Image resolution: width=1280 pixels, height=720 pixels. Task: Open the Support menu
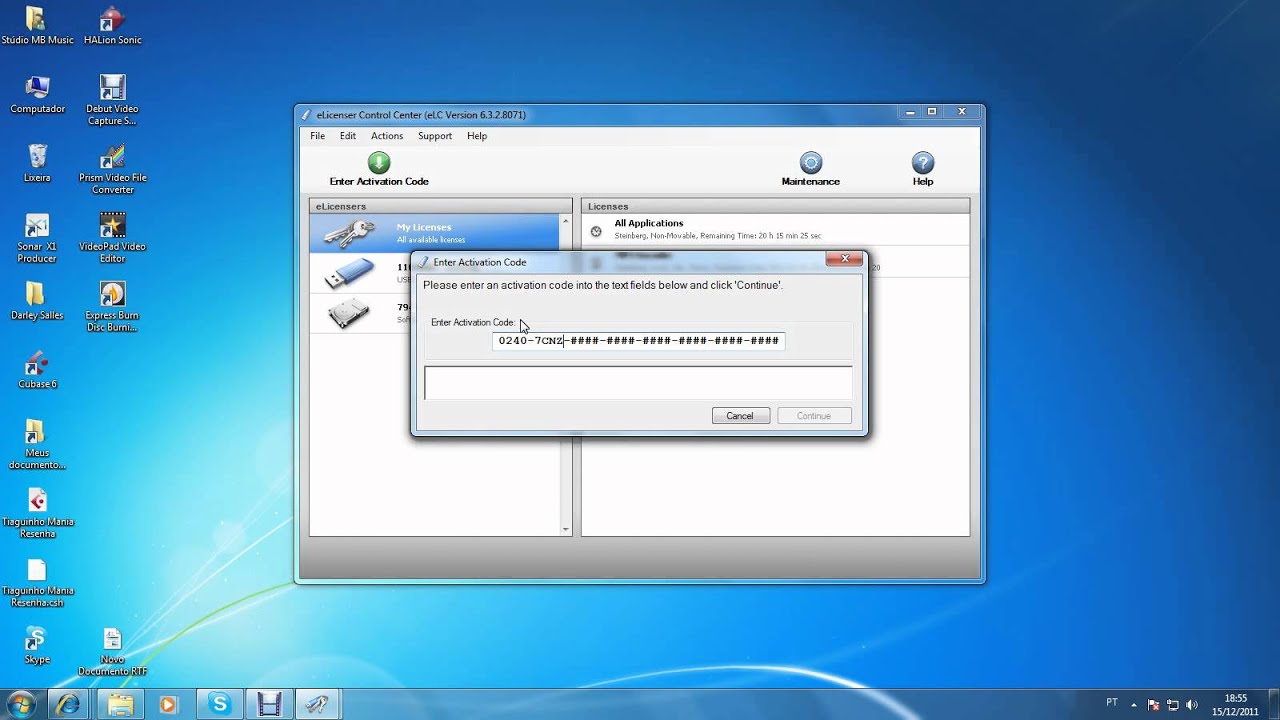coord(435,136)
